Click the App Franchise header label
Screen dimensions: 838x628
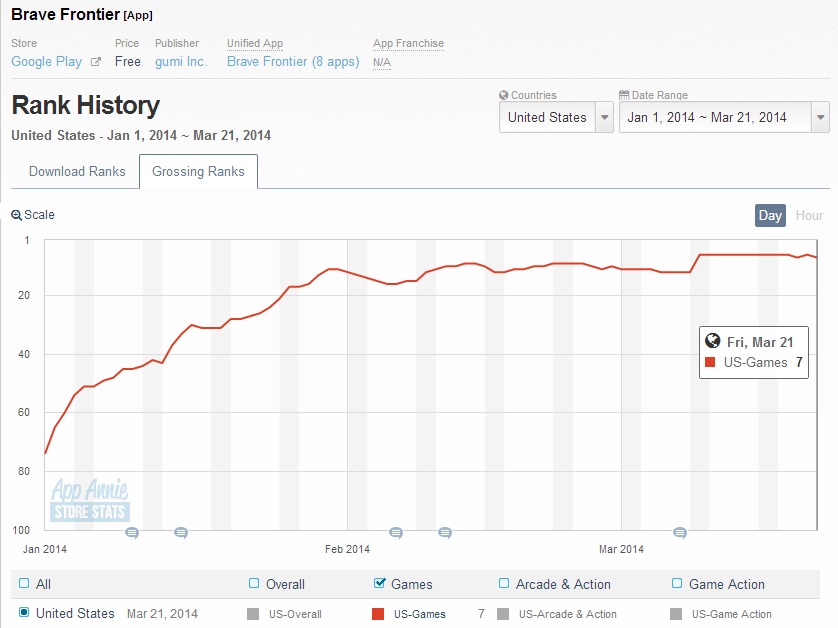[x=408, y=43]
